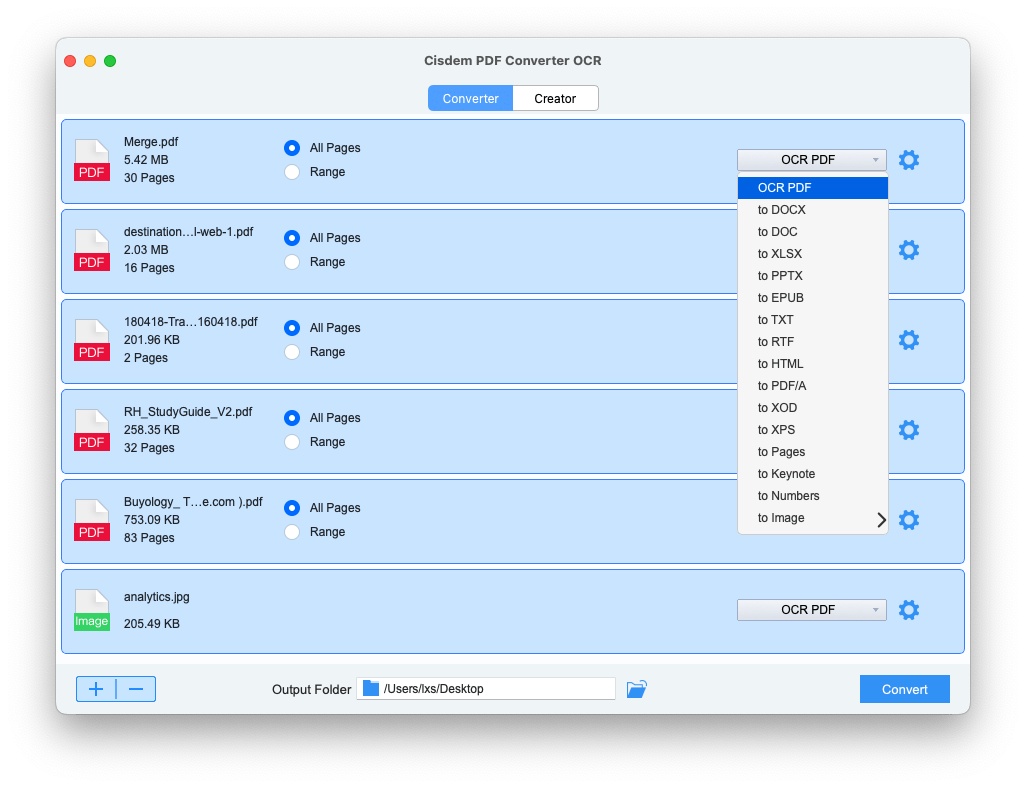Click the minus icon to remove files
Viewport: 1026px width, 788px height.
(136, 689)
